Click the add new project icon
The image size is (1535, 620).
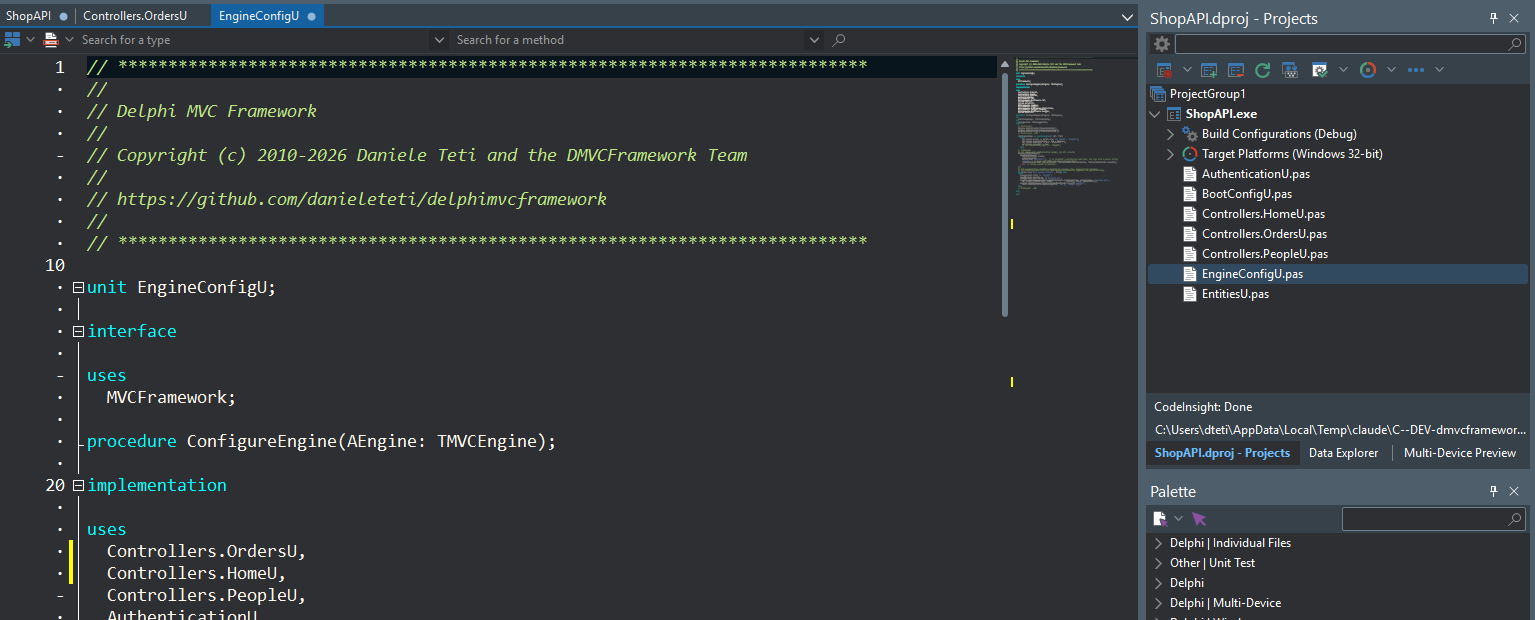1209,70
